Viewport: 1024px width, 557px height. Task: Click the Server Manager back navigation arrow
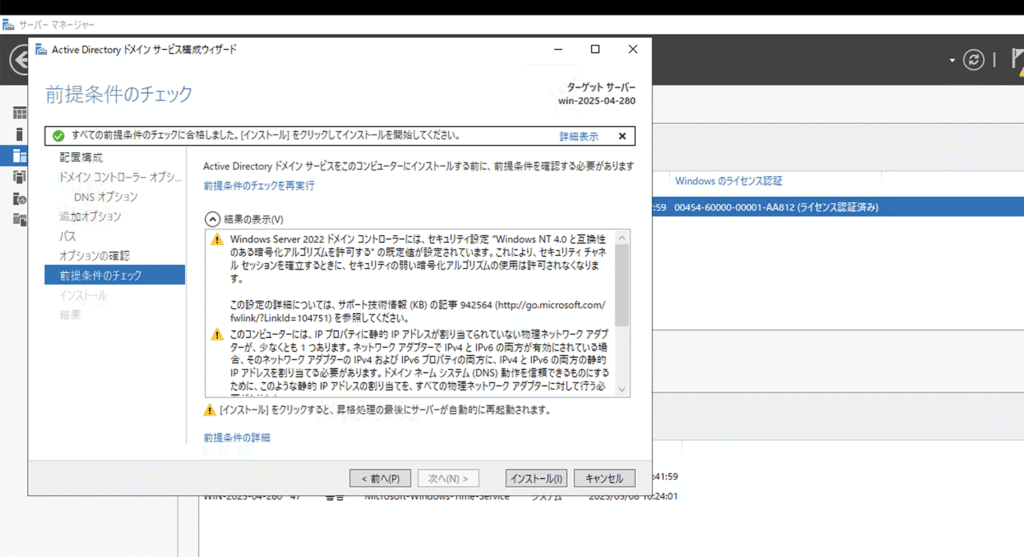20,60
